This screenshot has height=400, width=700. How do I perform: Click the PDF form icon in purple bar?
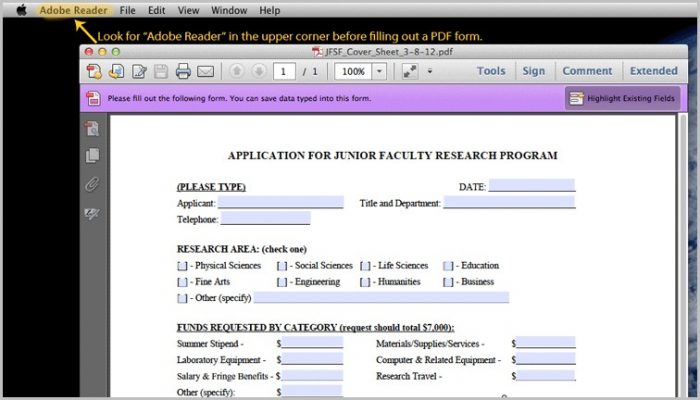tap(93, 98)
